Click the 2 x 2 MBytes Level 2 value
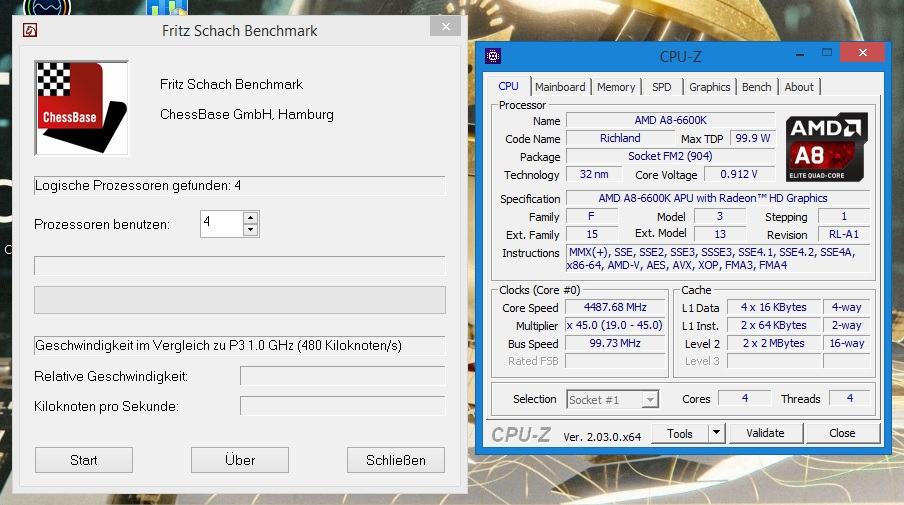The image size is (904, 505). (774, 343)
